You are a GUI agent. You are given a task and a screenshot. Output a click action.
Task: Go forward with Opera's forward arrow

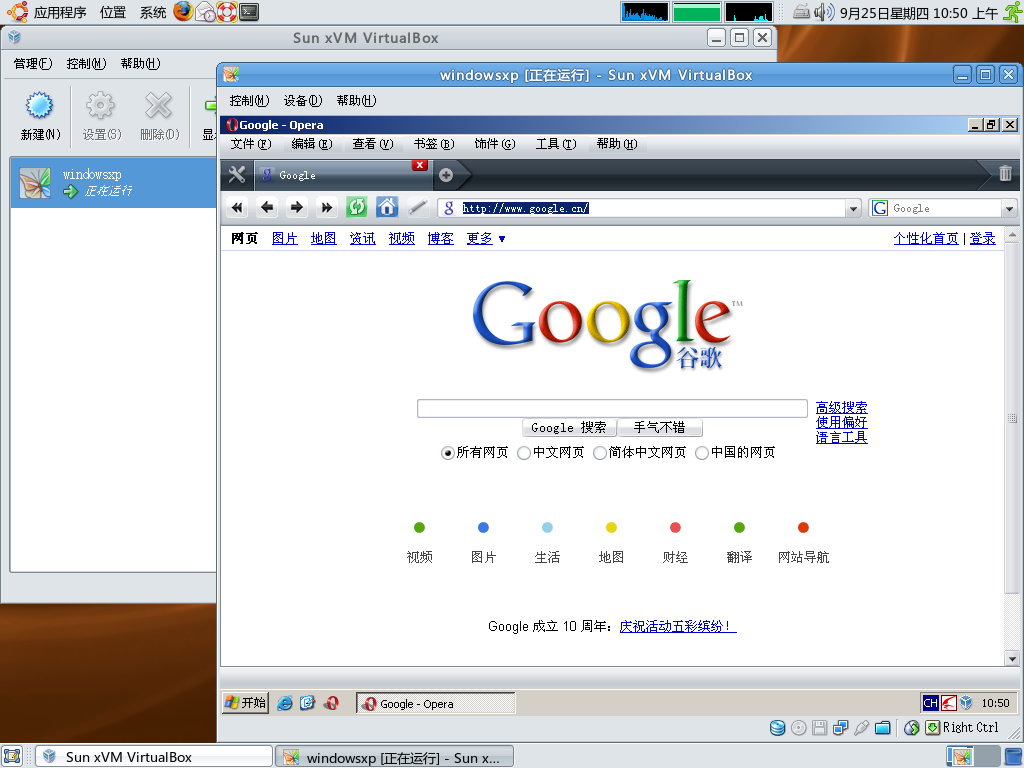tap(296, 208)
